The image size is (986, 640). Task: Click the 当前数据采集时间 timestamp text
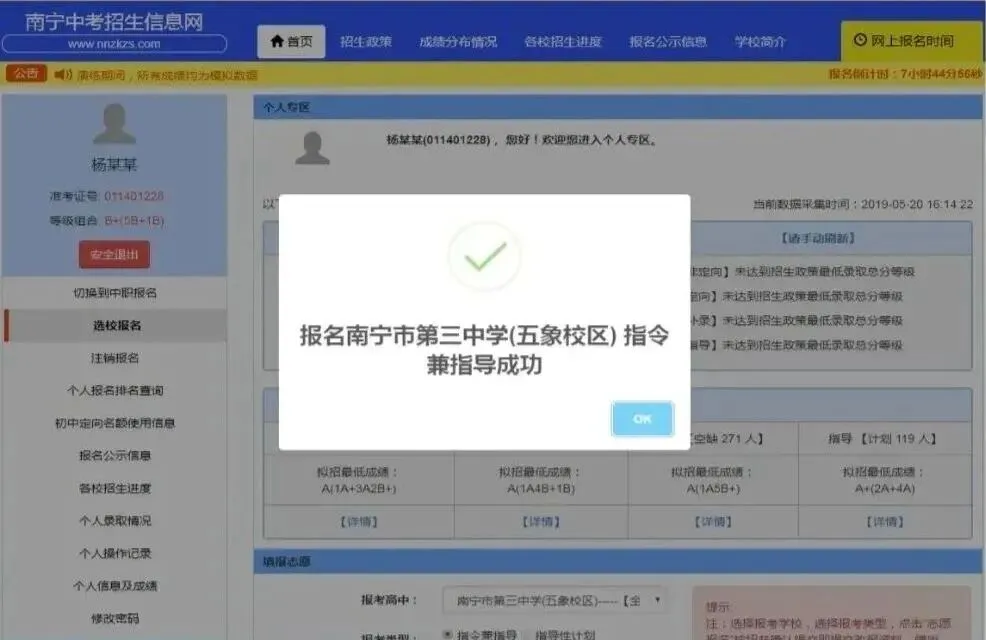coord(863,204)
